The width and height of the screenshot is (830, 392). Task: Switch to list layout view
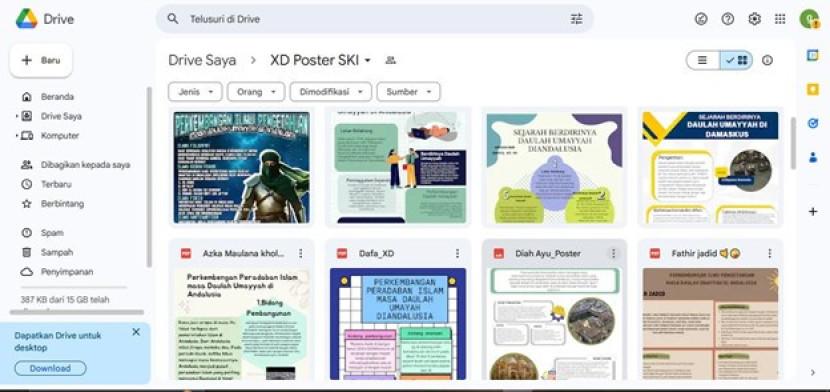coord(702,60)
